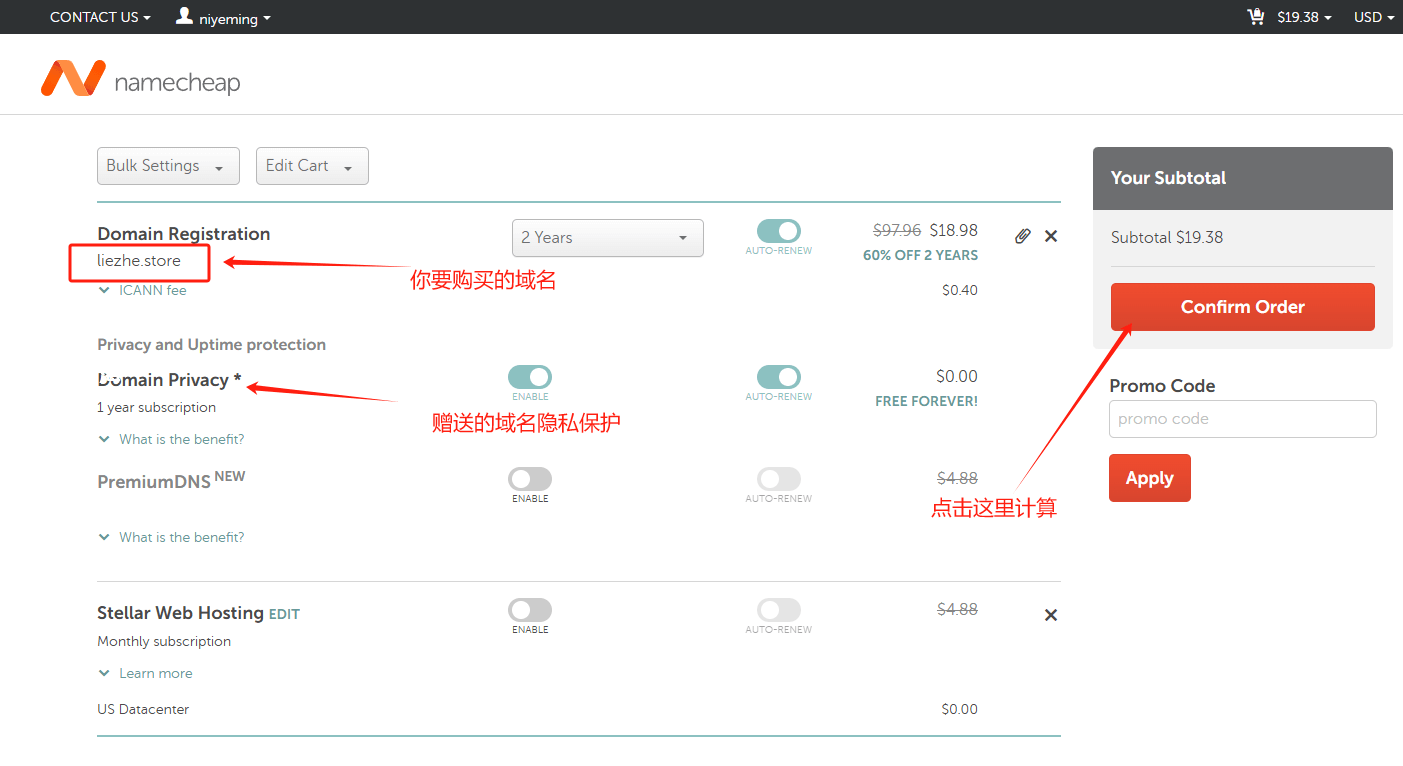Enable the Stellar Web Hosting switch
The image size is (1403, 766).
click(530, 610)
